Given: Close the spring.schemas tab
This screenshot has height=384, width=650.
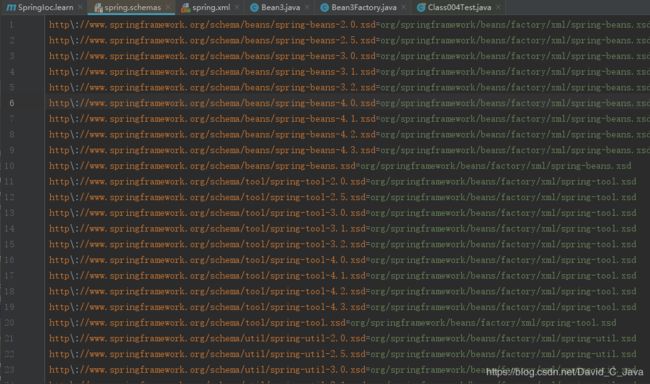Looking at the screenshot, I should (x=168, y=7).
